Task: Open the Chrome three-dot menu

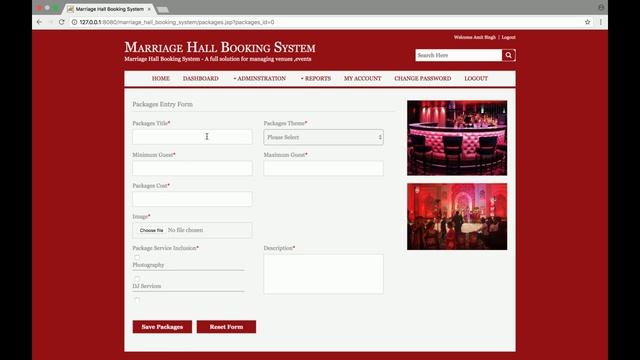Action: click(601, 22)
